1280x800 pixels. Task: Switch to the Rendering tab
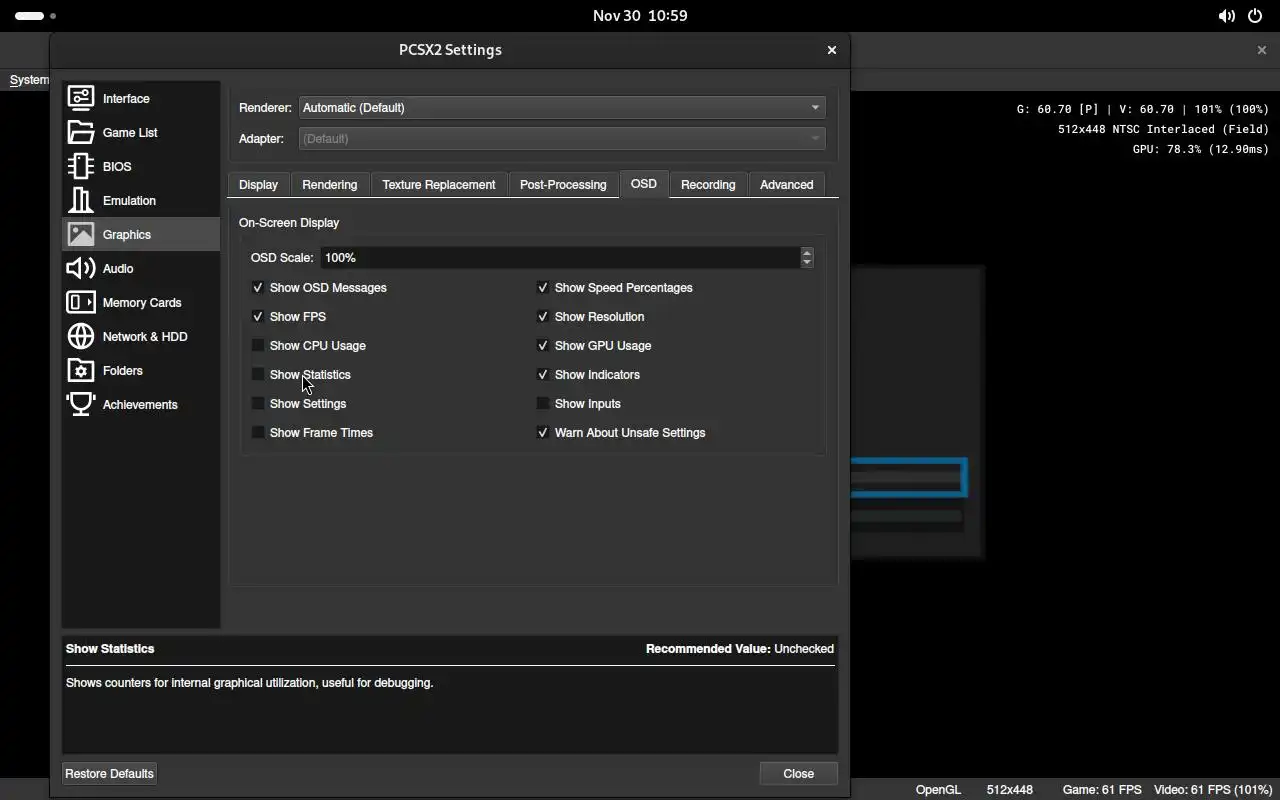coord(330,184)
